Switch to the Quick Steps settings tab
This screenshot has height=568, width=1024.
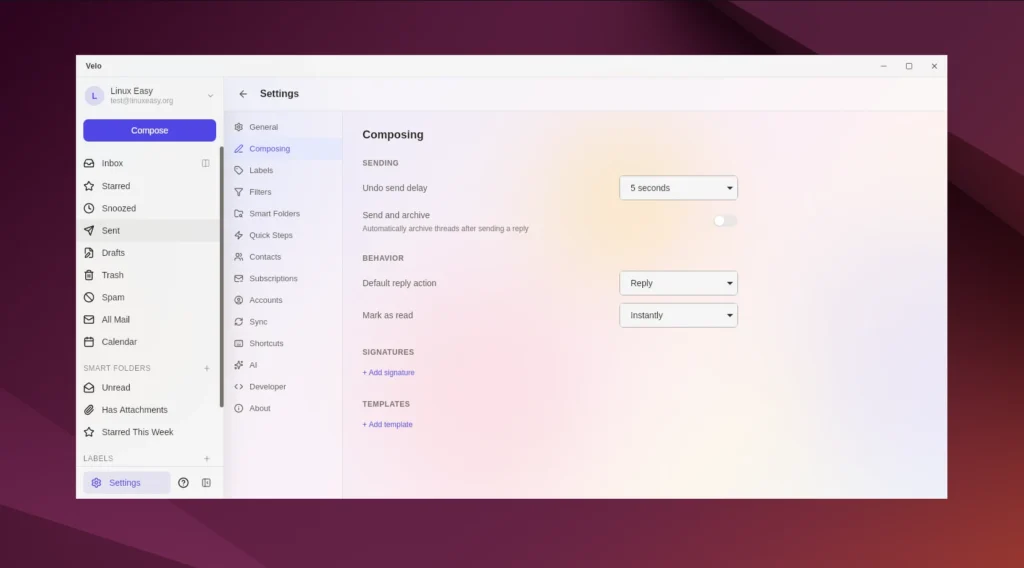270,235
